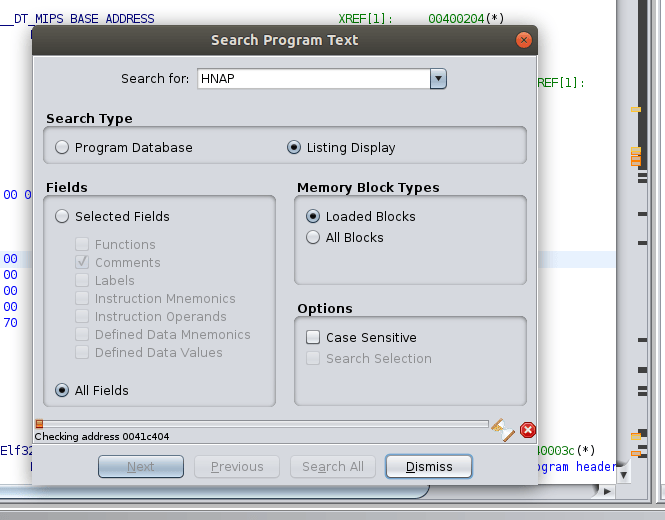The width and height of the screenshot is (665, 520).
Task: Choose the Listing Display radio option
Action: (x=294, y=147)
